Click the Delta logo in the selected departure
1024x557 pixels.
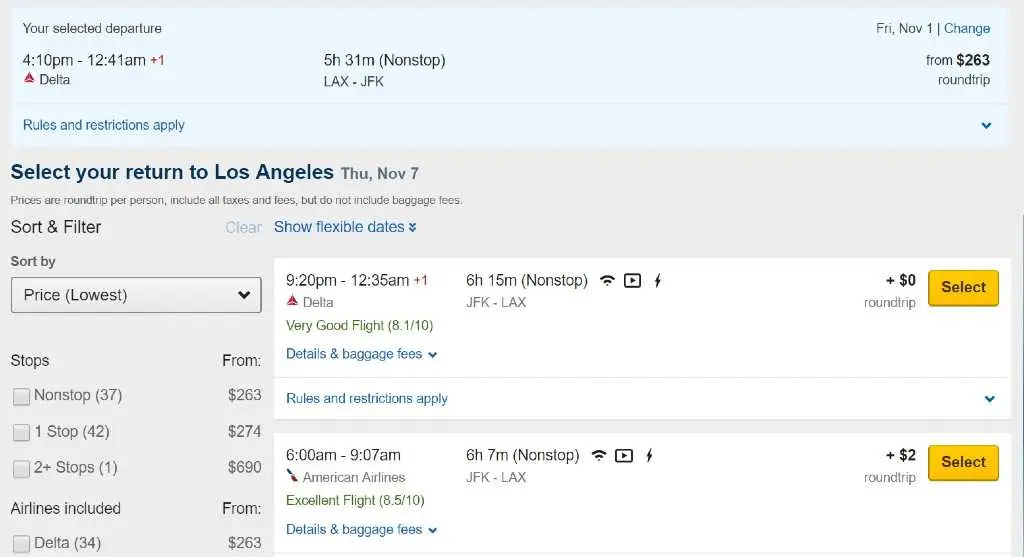click(x=29, y=78)
